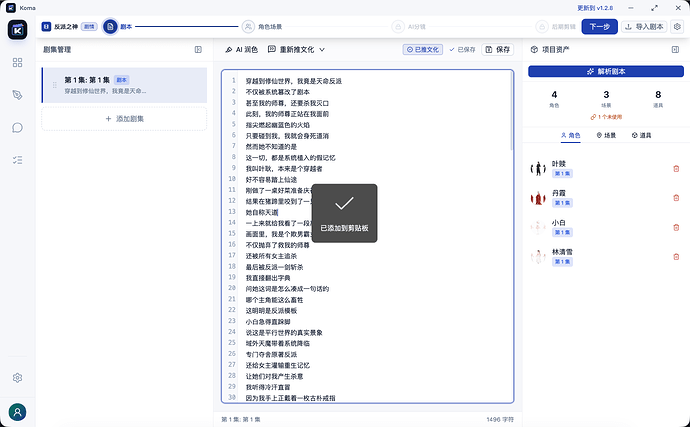Toggle the 已推文化 status chip

point(422,50)
